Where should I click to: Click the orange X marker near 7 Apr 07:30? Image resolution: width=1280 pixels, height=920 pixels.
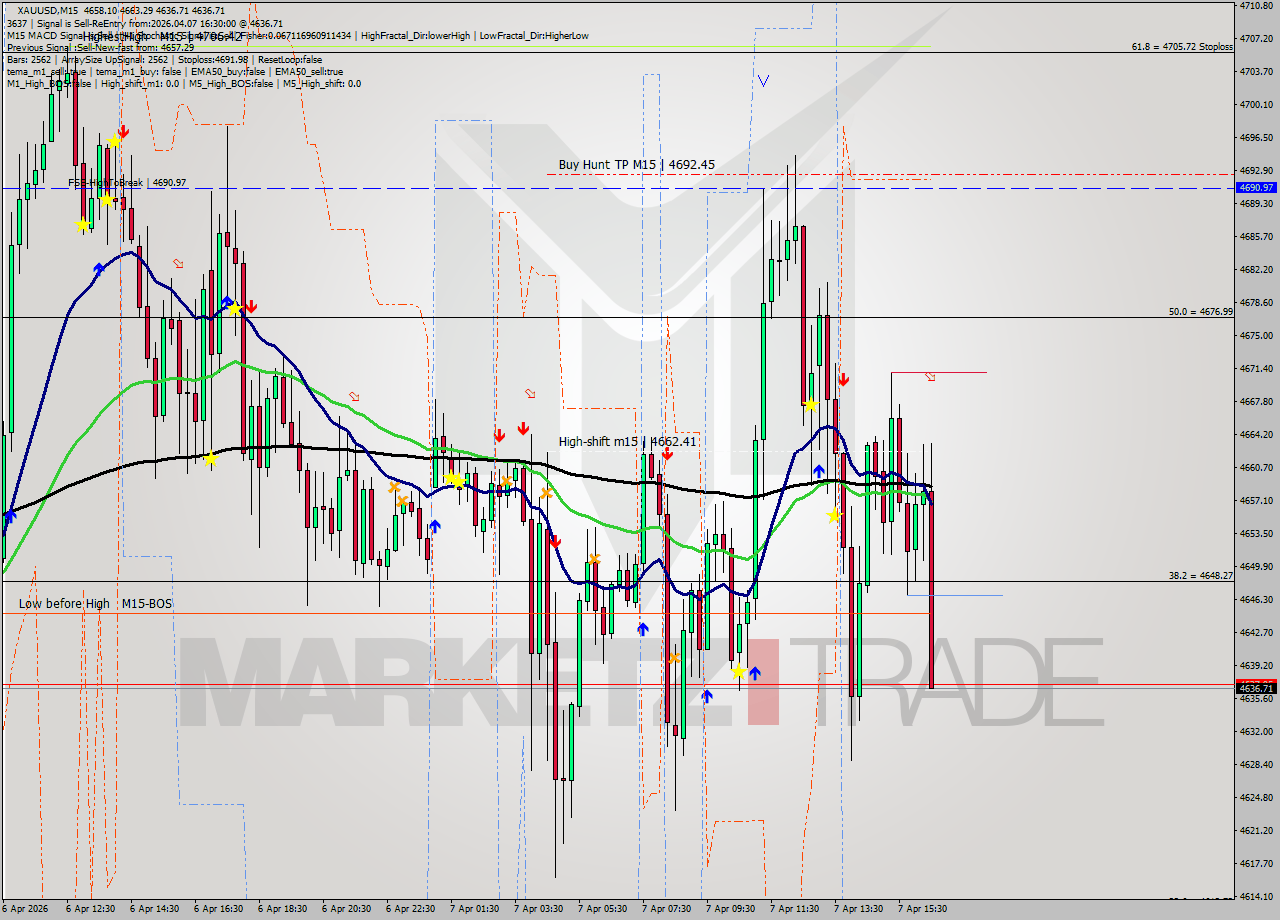[676, 657]
